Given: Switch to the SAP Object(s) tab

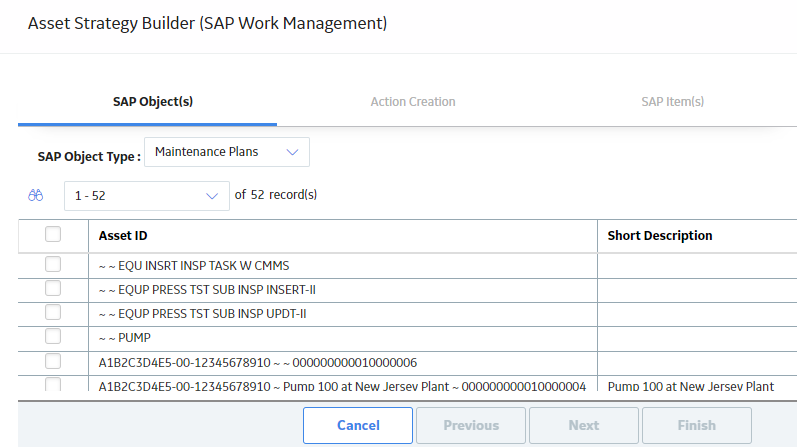Looking at the screenshot, I should click(x=153, y=102).
